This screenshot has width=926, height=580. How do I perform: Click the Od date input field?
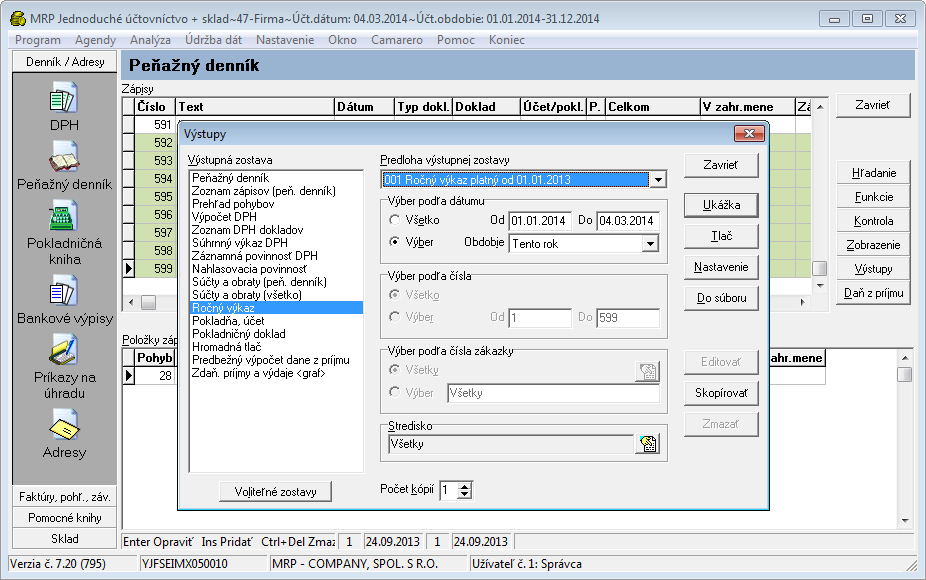(x=540, y=221)
